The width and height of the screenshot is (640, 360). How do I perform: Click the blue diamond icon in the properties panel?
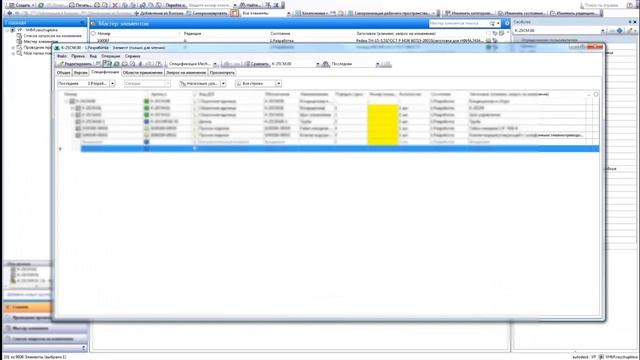point(620,31)
